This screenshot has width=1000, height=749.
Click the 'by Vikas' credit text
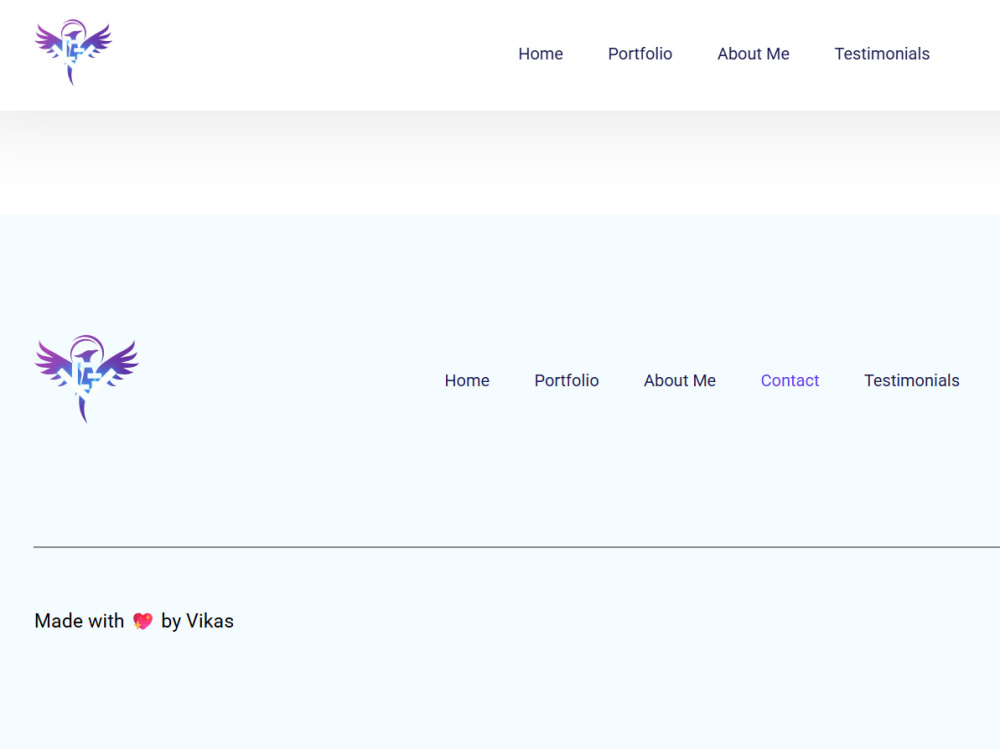197,621
